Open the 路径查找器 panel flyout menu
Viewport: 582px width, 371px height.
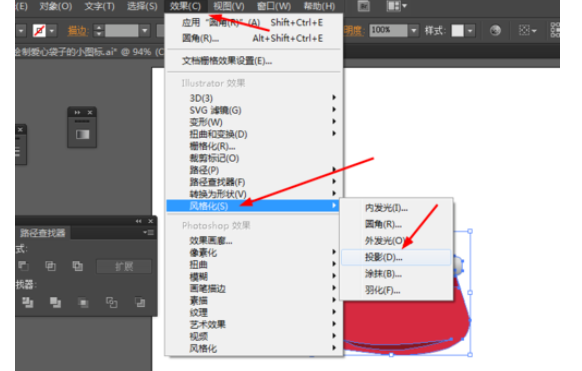[148, 233]
